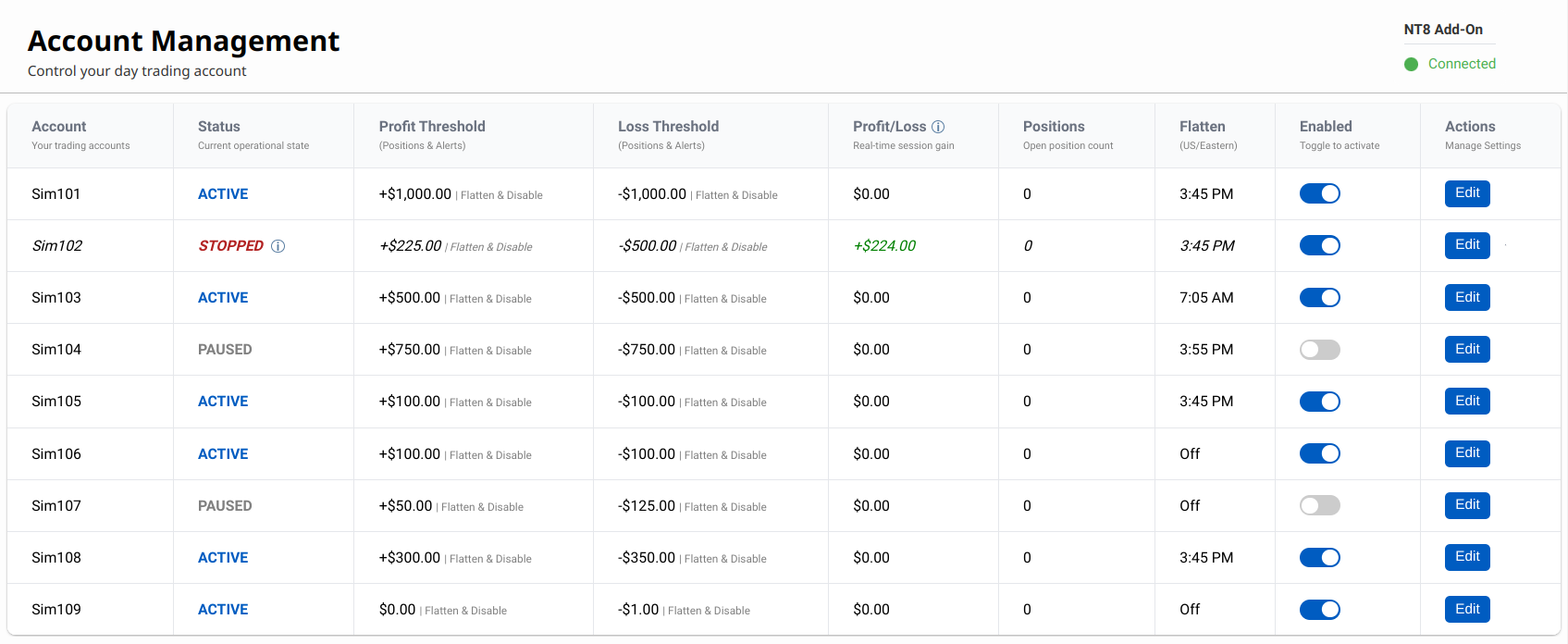Click the Sim104 account name

[56, 350]
